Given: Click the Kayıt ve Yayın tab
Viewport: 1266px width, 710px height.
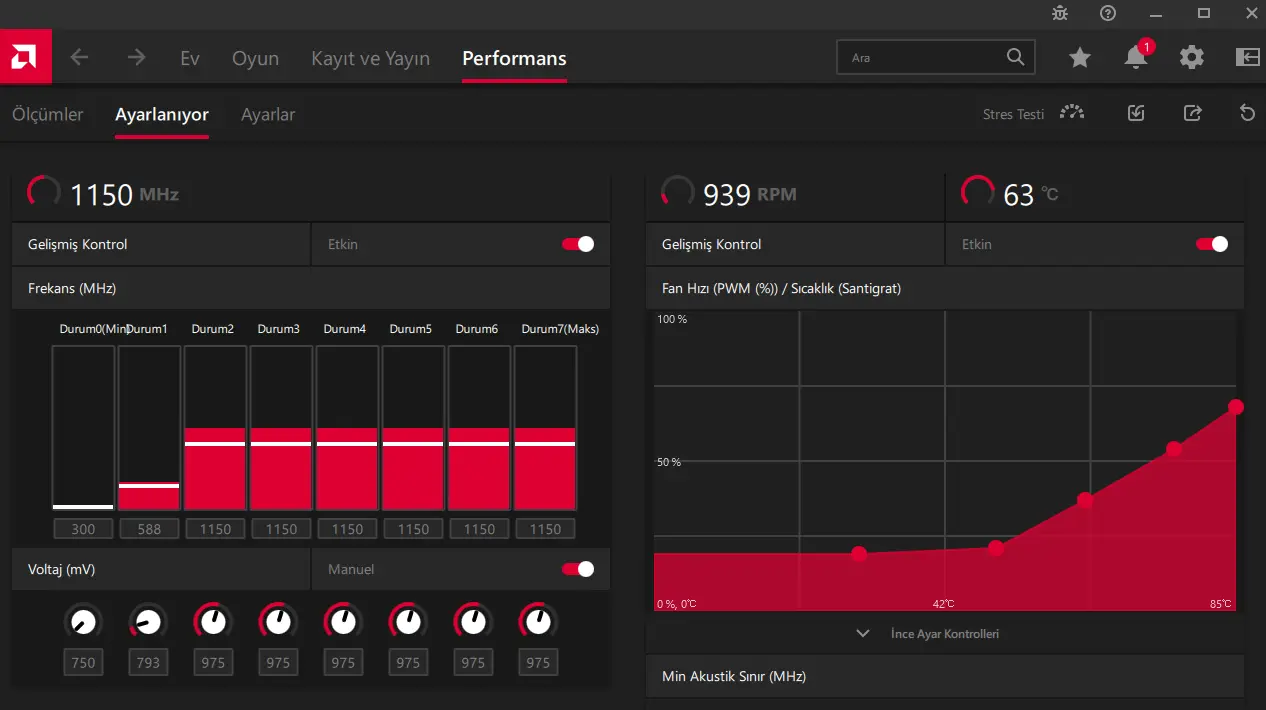Looking at the screenshot, I should click(x=370, y=58).
